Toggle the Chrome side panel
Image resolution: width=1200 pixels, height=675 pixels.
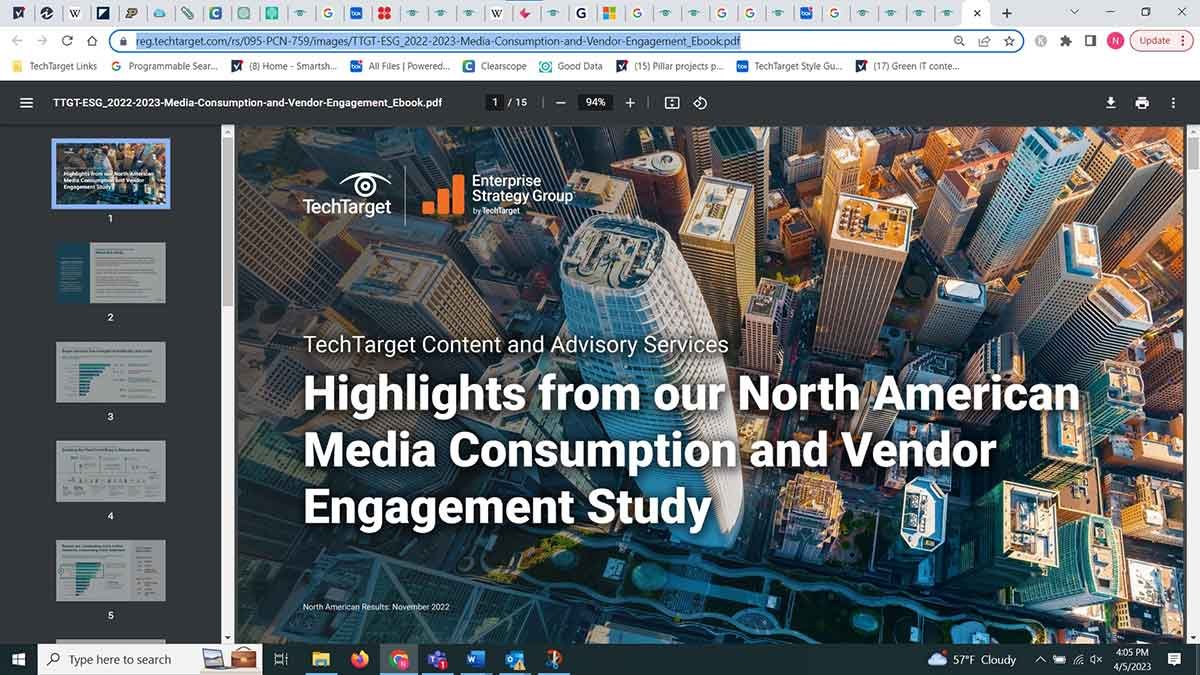1090,41
